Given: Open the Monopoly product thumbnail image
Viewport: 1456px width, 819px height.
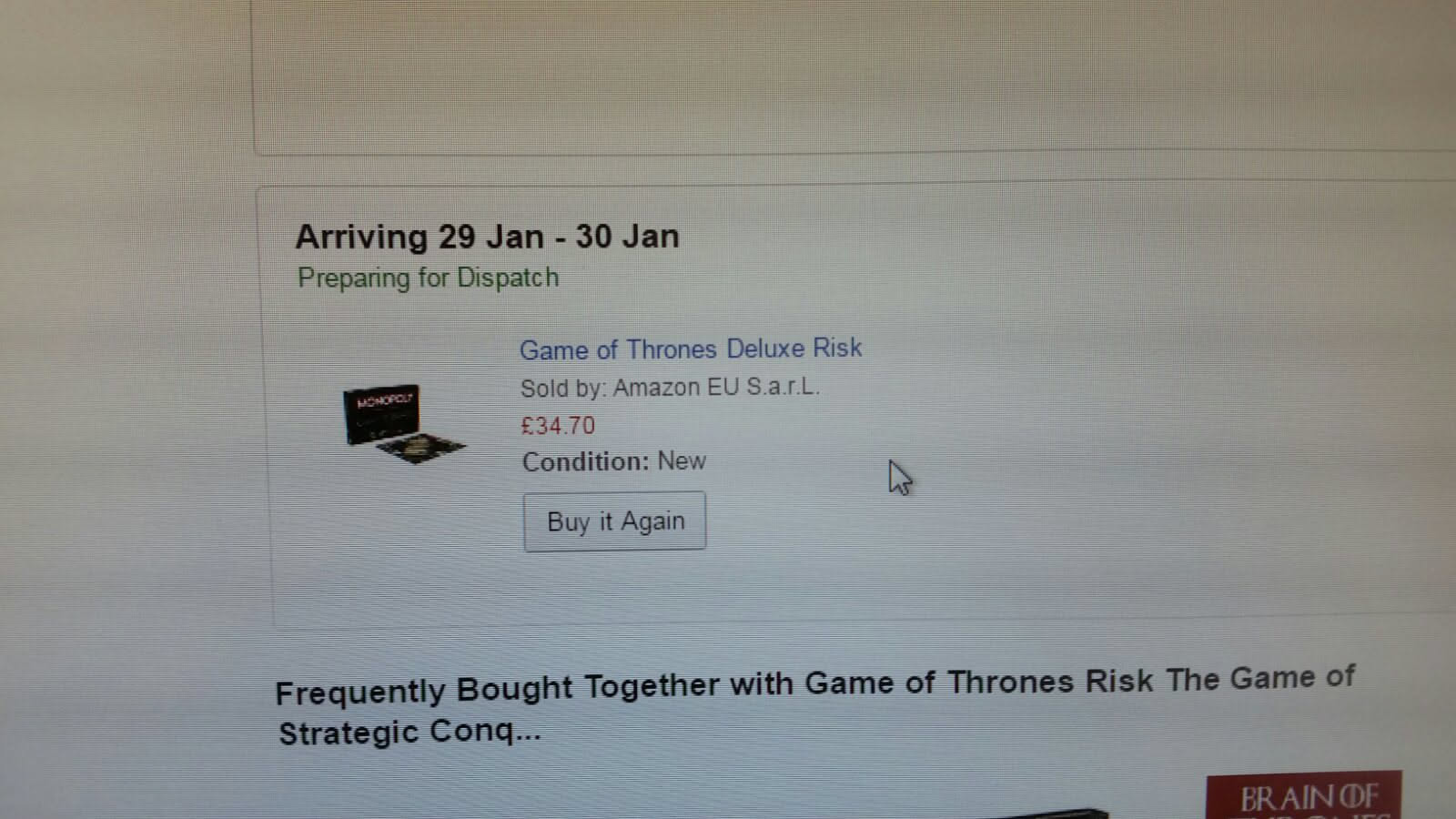Looking at the screenshot, I should tap(403, 423).
